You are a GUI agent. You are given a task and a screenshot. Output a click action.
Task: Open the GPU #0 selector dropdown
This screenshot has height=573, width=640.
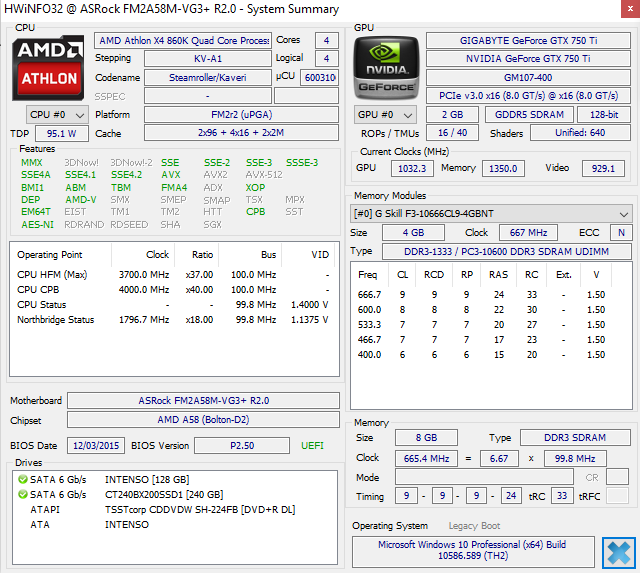pos(385,115)
